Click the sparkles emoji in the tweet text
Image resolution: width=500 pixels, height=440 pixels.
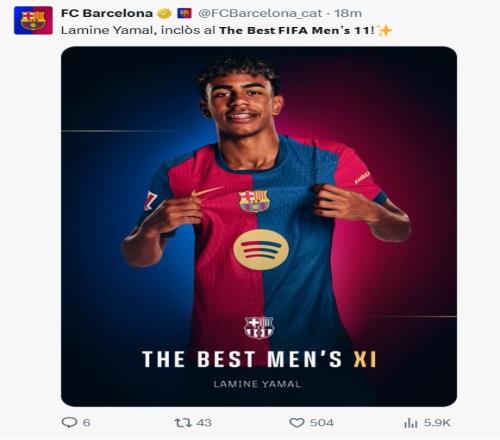click(385, 31)
